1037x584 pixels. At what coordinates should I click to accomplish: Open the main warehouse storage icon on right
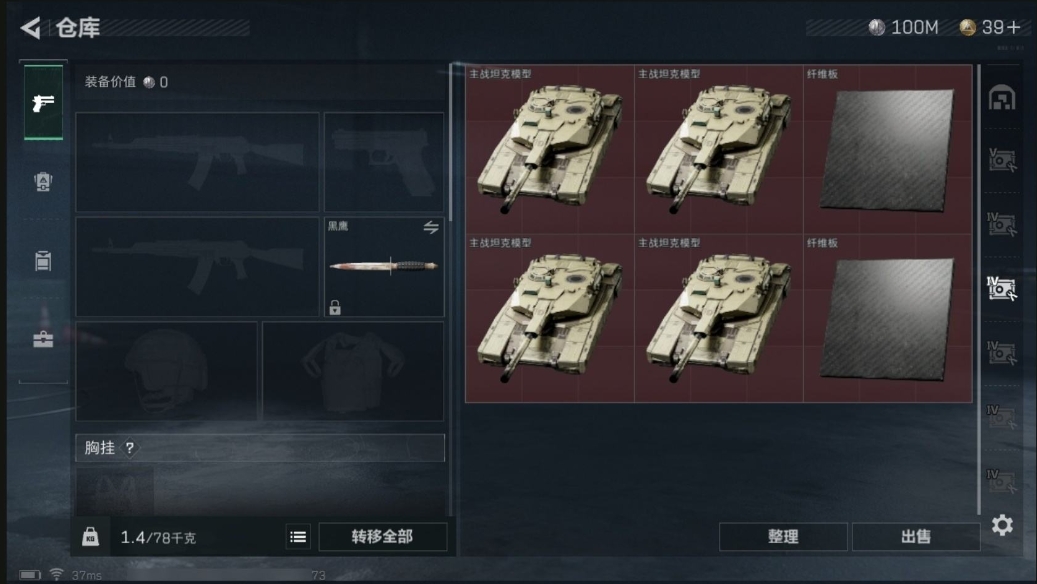pos(1002,98)
